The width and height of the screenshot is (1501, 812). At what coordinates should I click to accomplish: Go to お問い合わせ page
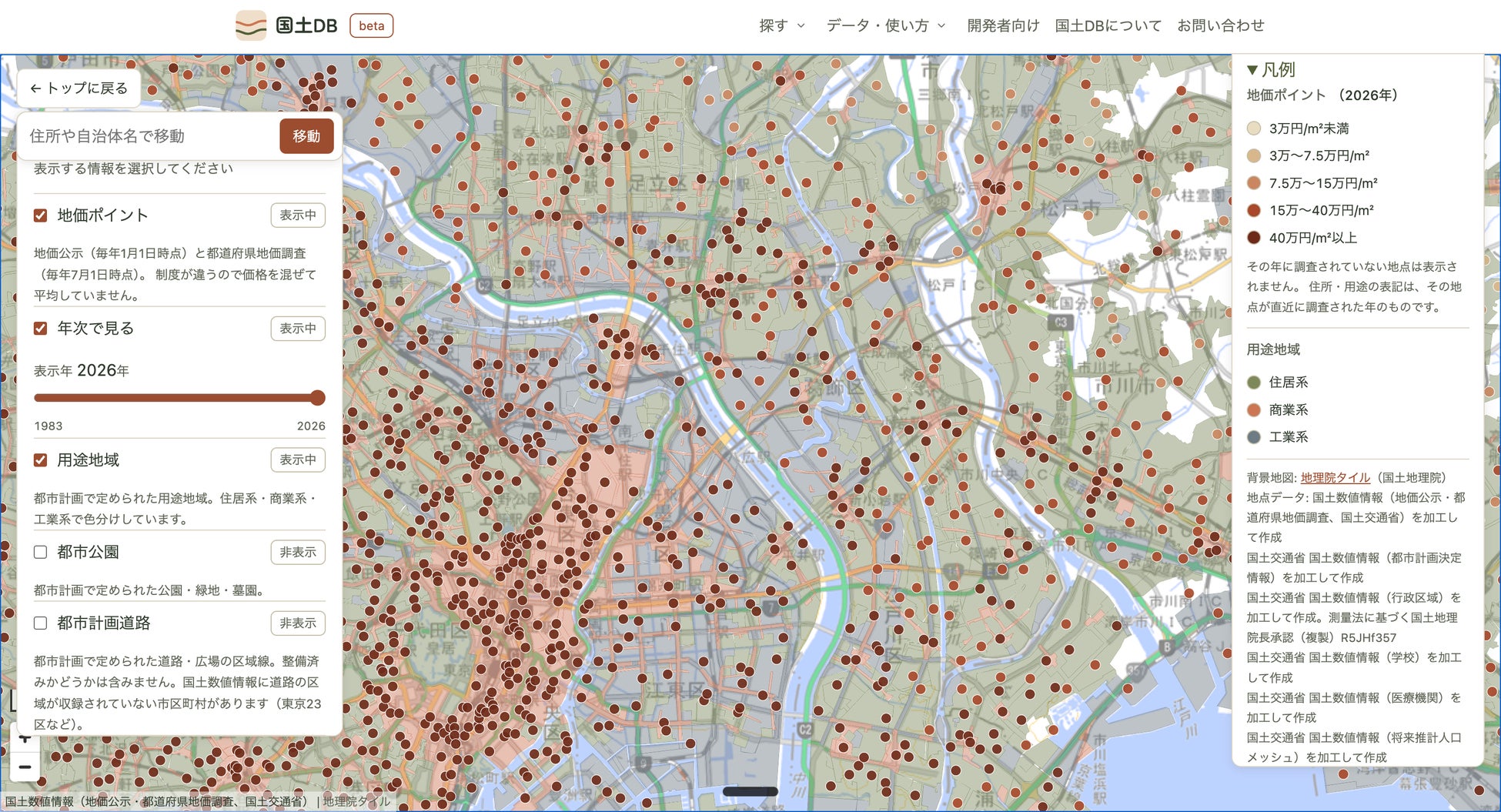1221,25
